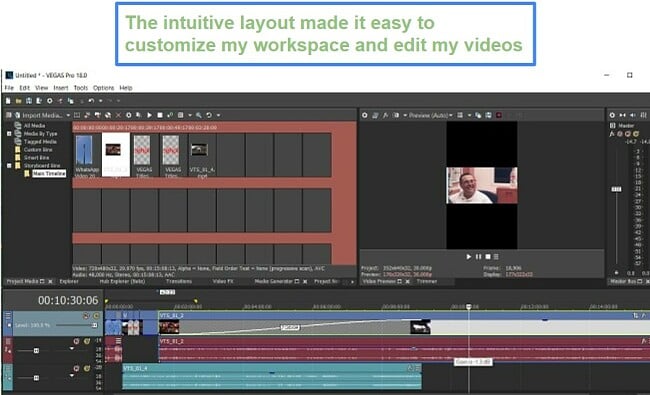Screen dimensions: 650x395
Task: Stop the video preview
Action: tap(488, 257)
